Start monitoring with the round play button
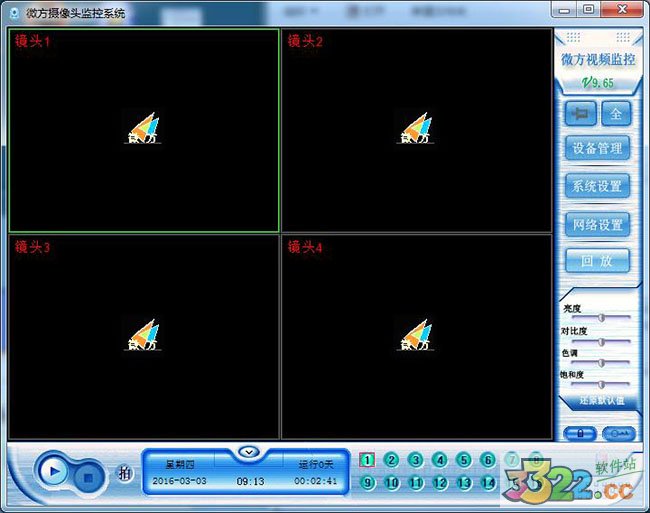The image size is (650, 513). [54, 471]
